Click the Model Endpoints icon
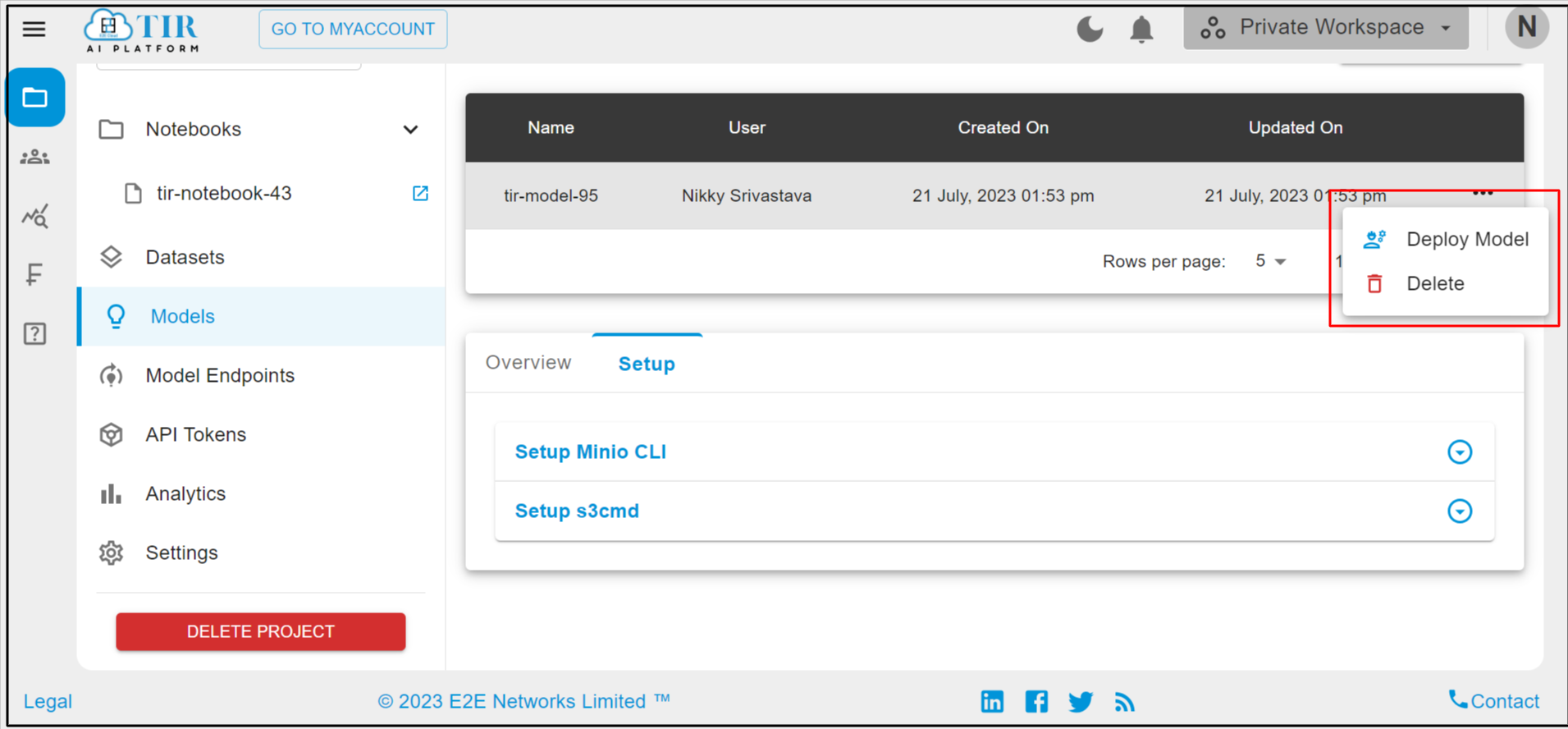Screen dimensions: 1568x729 111,375
